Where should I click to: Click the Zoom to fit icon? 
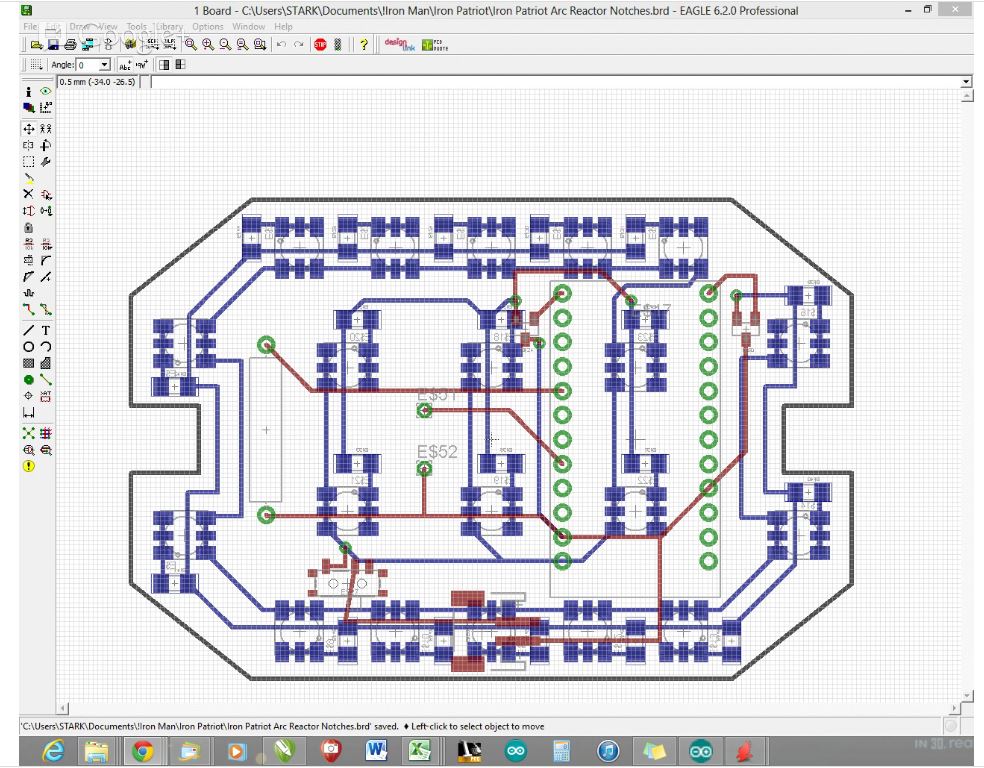point(191,45)
